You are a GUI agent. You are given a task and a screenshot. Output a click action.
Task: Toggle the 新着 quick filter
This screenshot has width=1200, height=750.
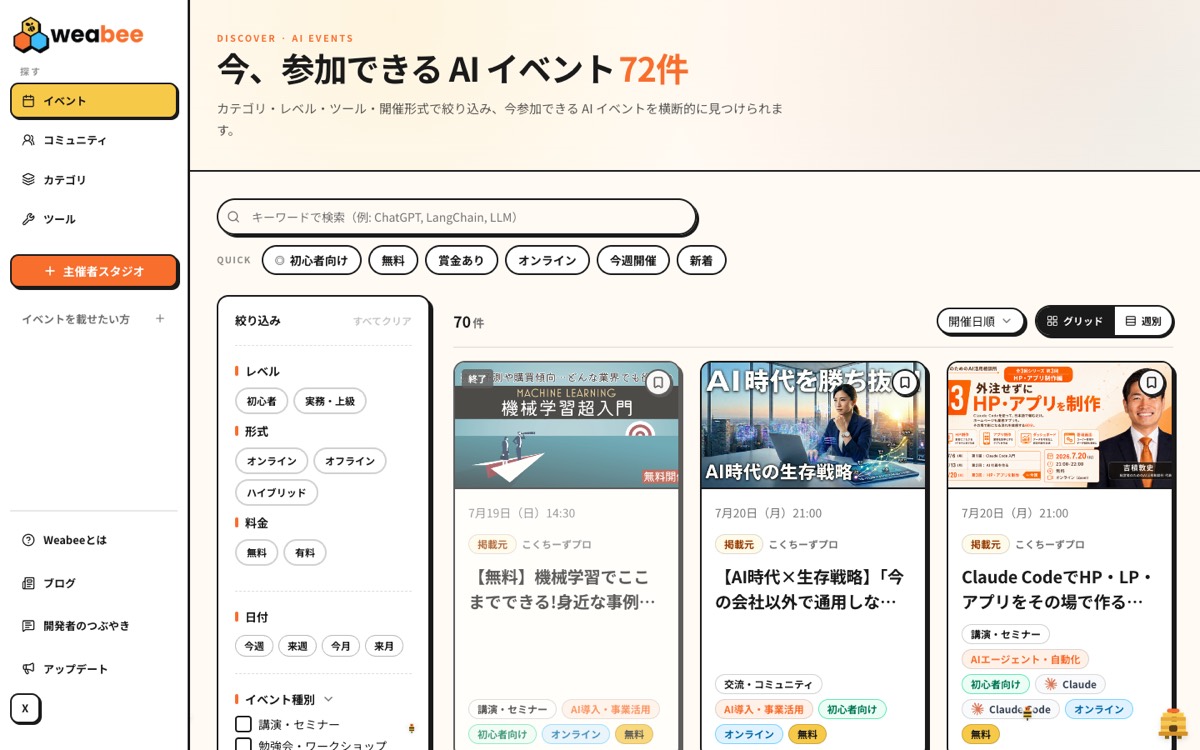tap(701, 260)
